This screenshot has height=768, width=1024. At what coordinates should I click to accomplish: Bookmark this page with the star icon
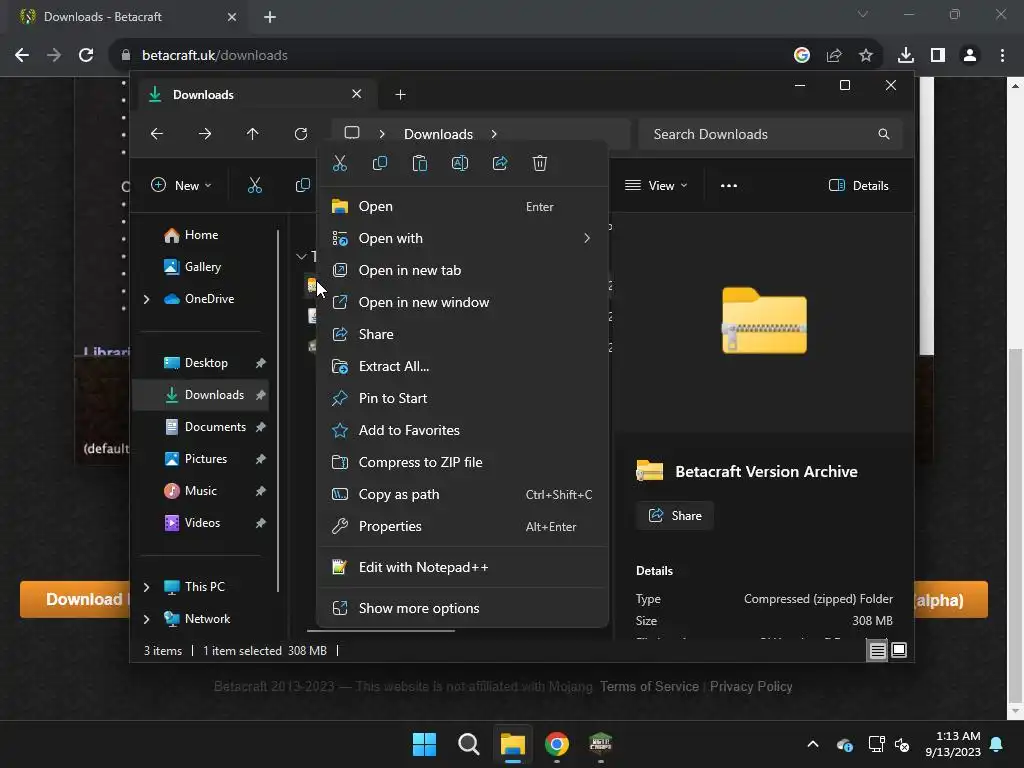click(x=866, y=56)
